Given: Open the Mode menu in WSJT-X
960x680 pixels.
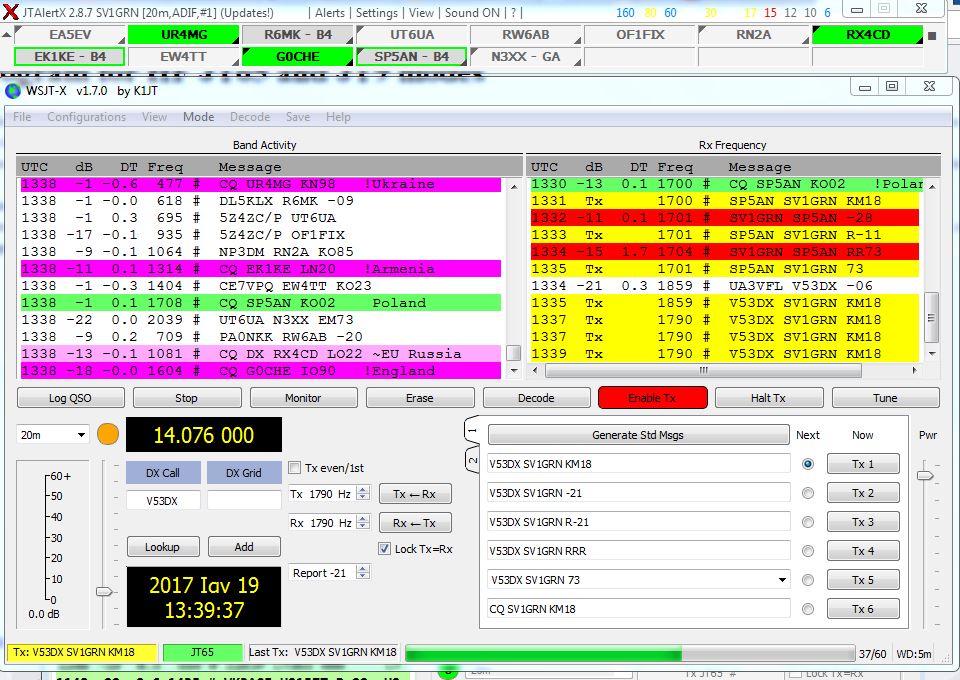Looking at the screenshot, I should click(x=198, y=116).
